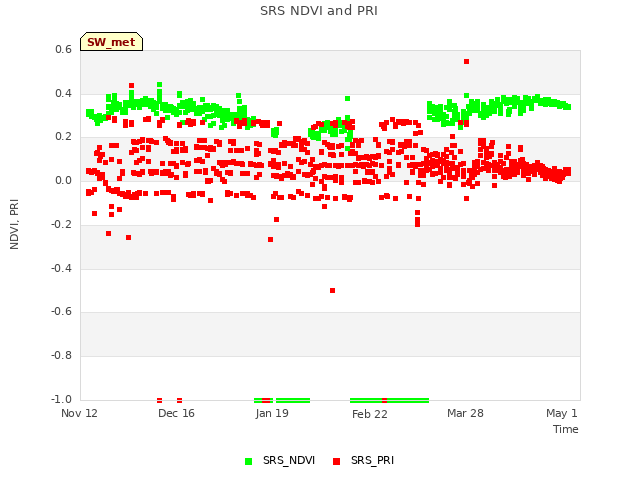This screenshot has width=640, height=480.
Task: Click the 0.6 y-axis tick label
Action: click(x=63, y=49)
